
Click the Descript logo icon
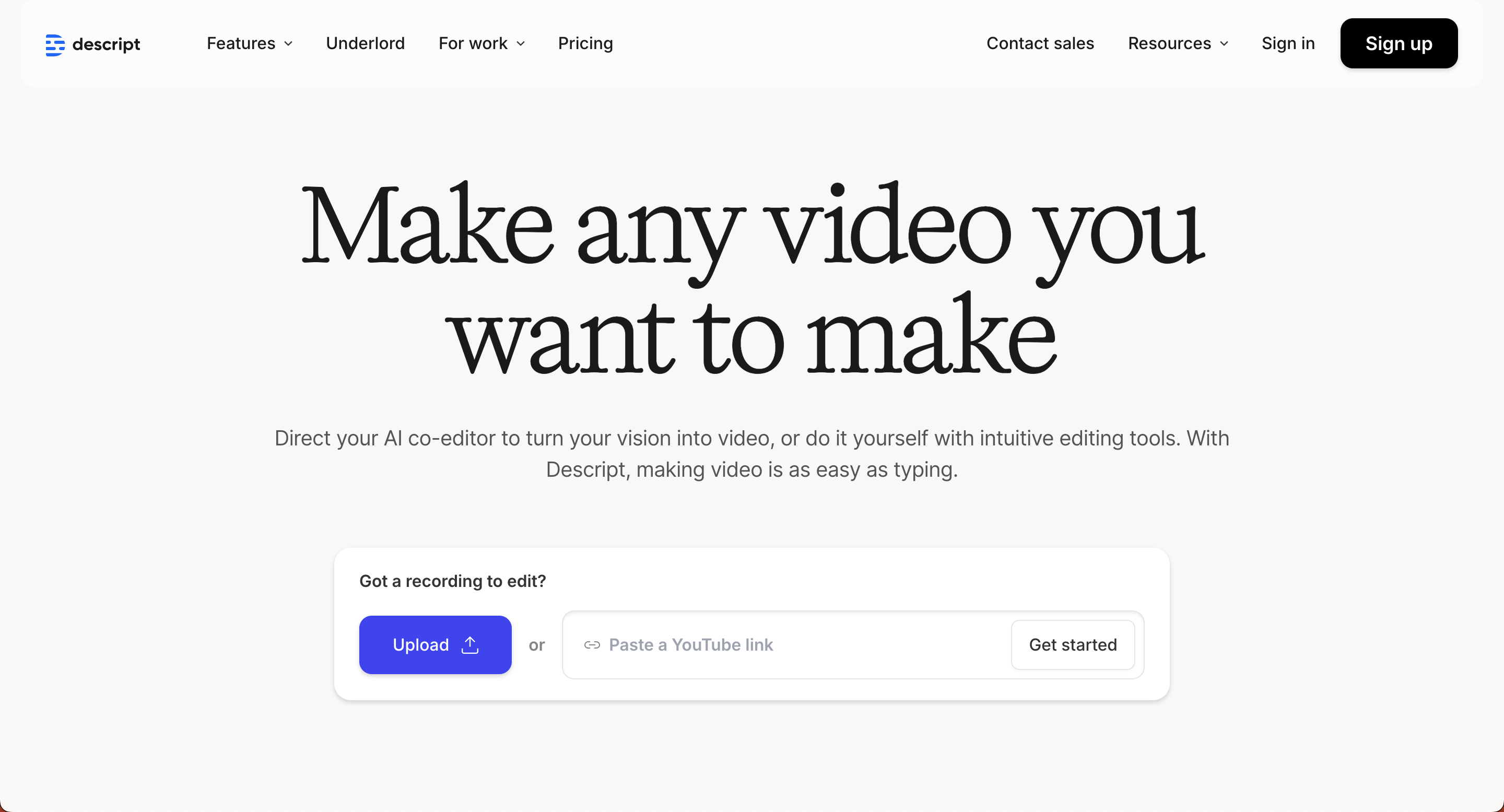click(55, 45)
